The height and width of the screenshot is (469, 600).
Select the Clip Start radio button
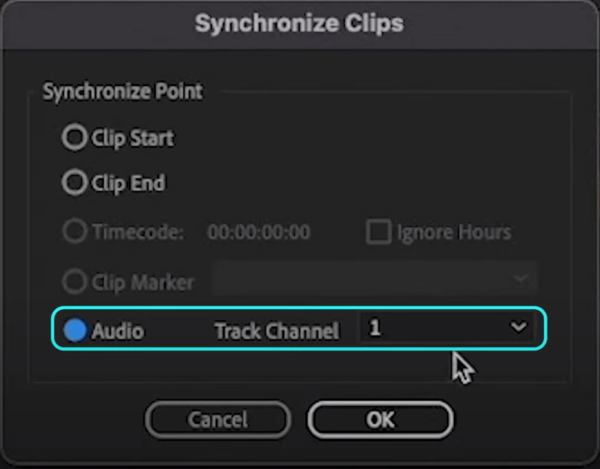pyautogui.click(x=75, y=137)
